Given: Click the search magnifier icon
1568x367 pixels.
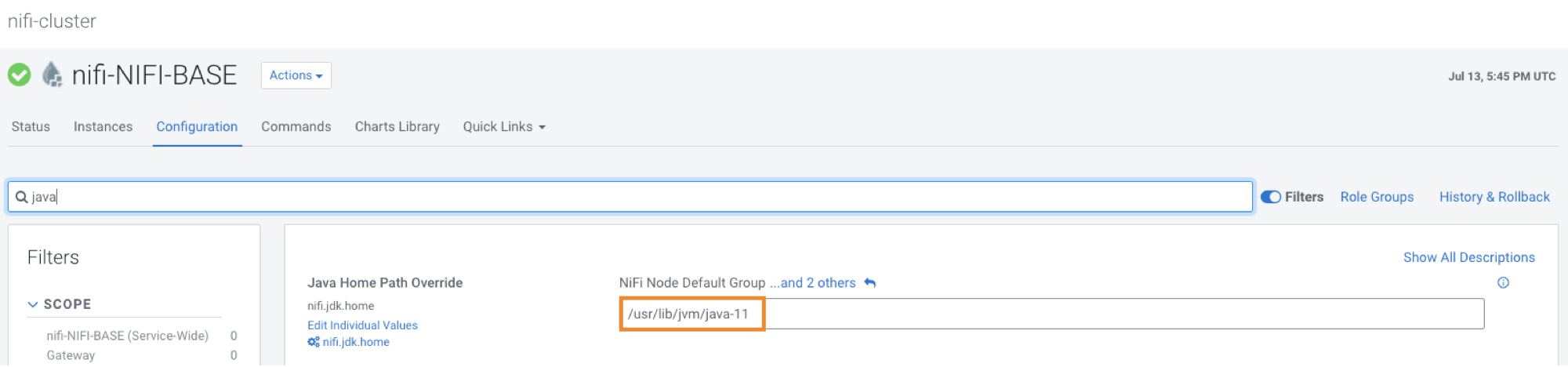Looking at the screenshot, I should click(x=21, y=197).
